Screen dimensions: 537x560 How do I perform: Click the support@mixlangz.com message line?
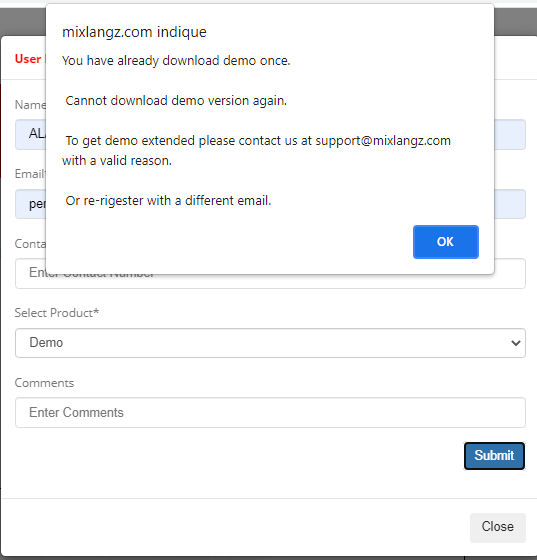[x=258, y=141]
